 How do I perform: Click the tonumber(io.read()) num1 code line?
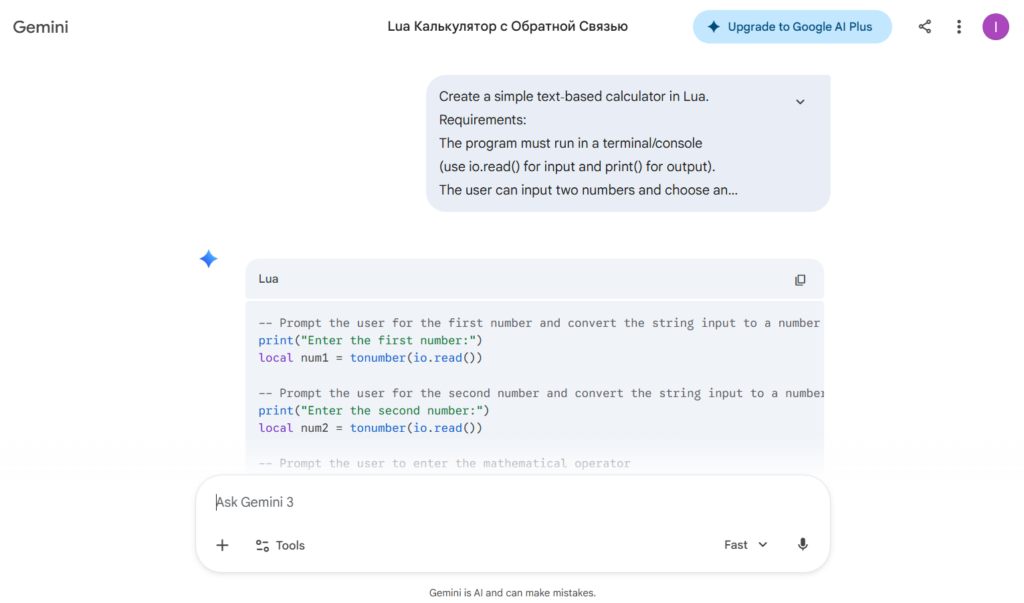tap(370, 358)
